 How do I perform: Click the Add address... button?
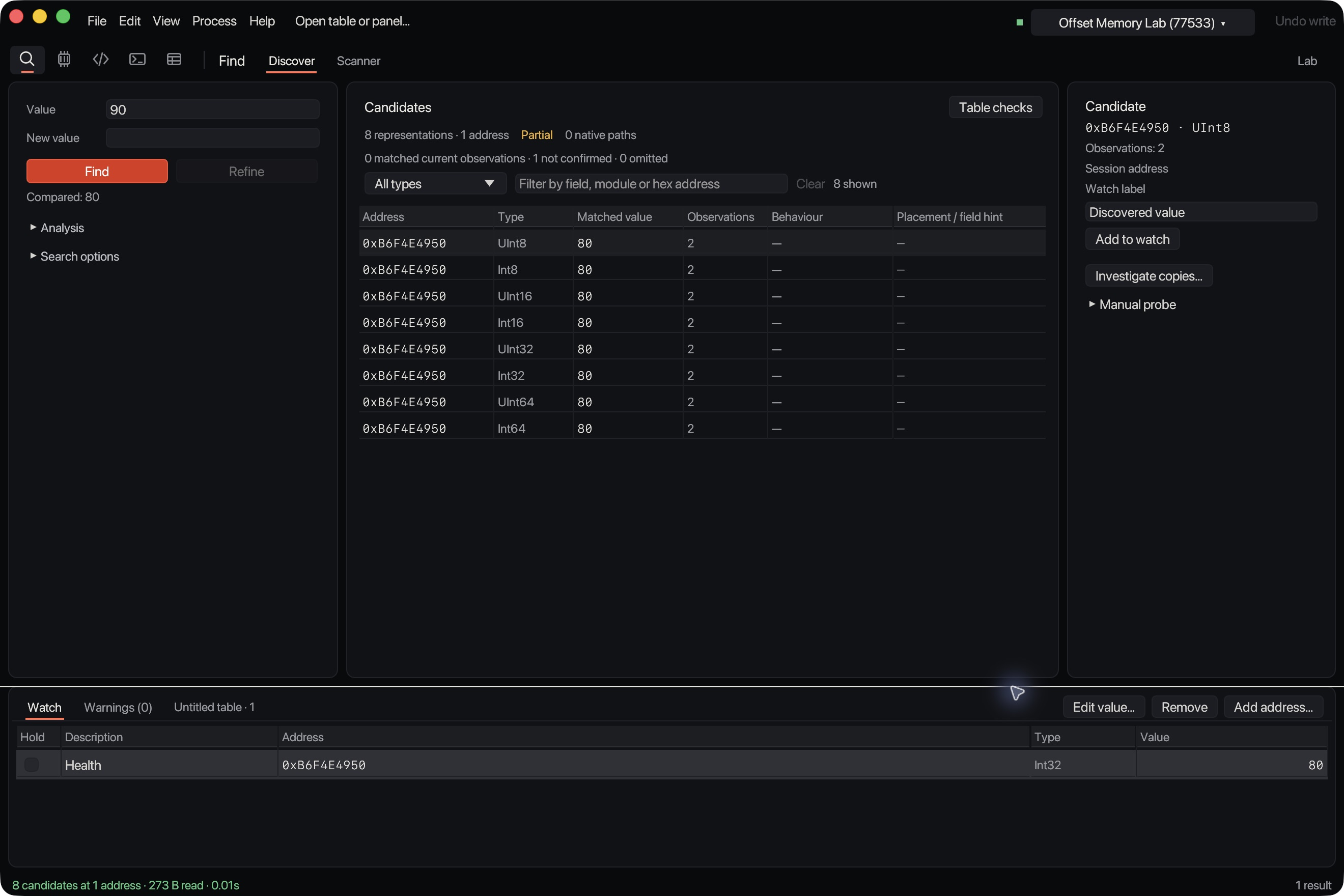click(1273, 707)
